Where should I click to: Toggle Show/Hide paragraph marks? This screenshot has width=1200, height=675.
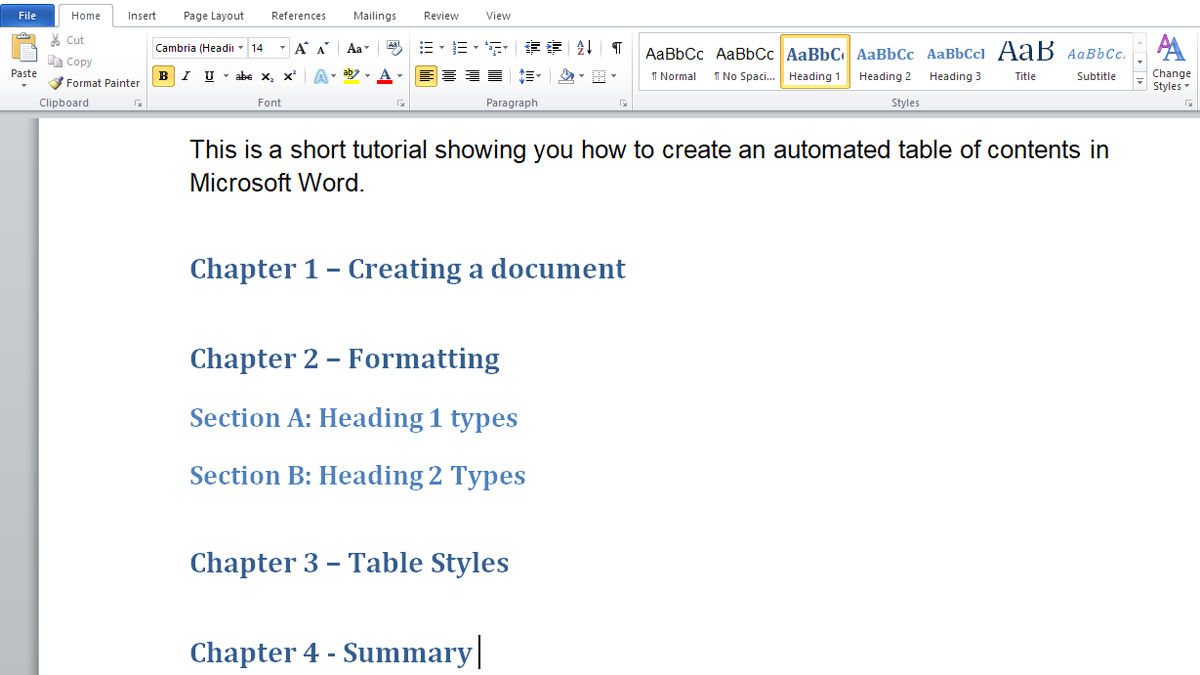point(617,48)
